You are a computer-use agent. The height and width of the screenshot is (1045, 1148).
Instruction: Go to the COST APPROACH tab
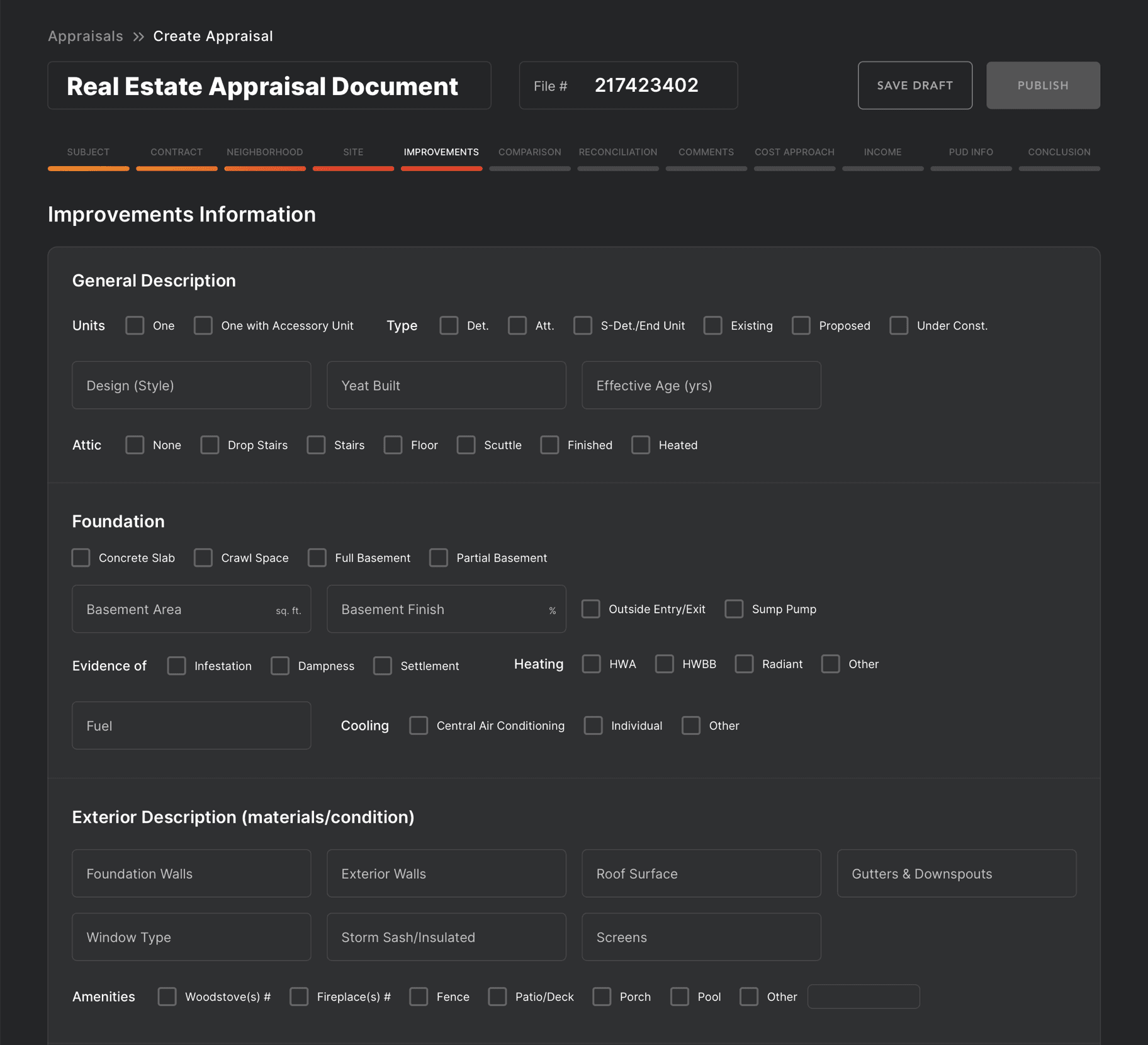(x=794, y=152)
